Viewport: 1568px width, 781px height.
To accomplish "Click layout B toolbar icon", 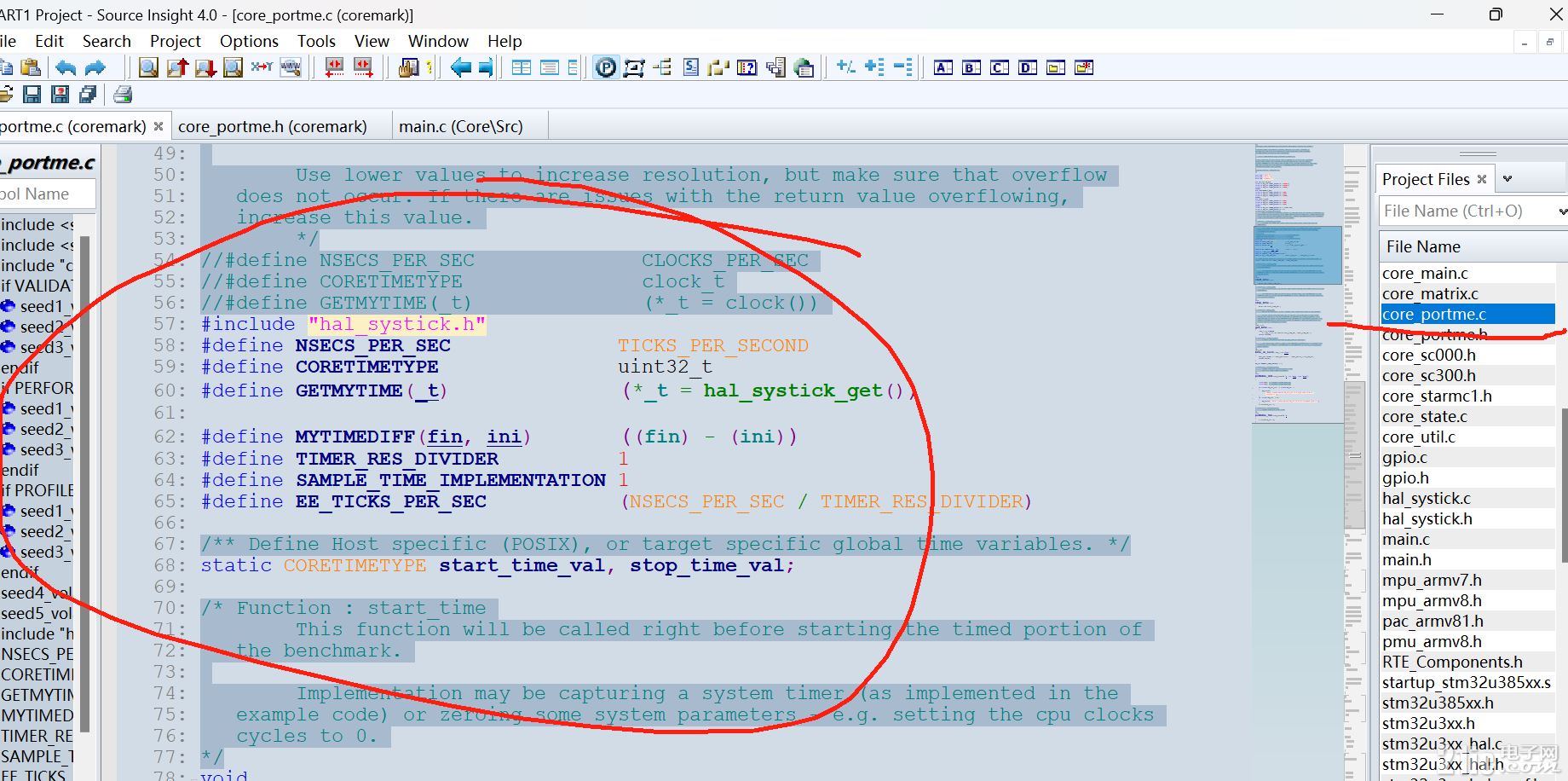I will (971, 67).
